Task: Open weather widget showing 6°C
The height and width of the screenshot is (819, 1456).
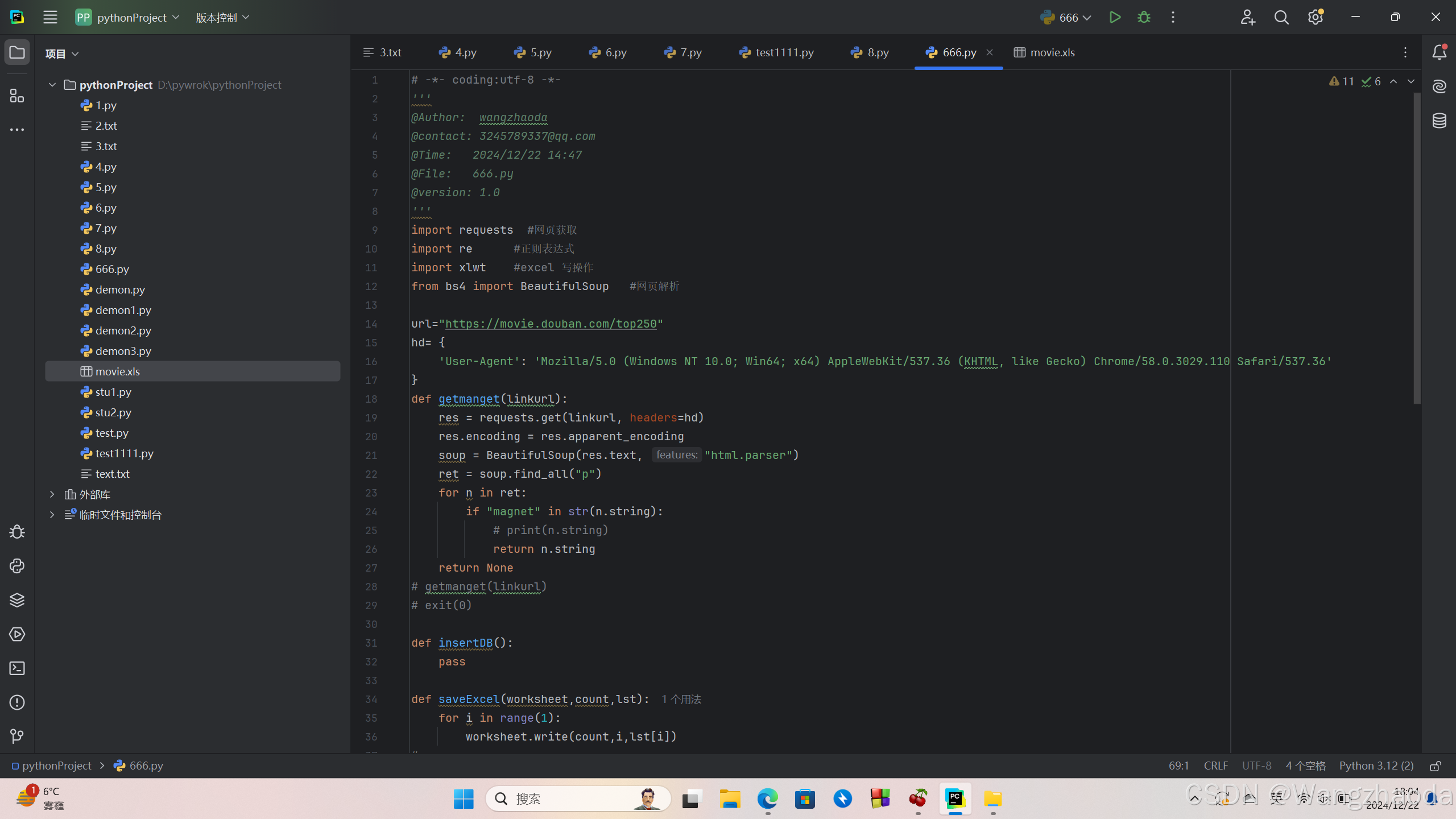Action: 40,798
